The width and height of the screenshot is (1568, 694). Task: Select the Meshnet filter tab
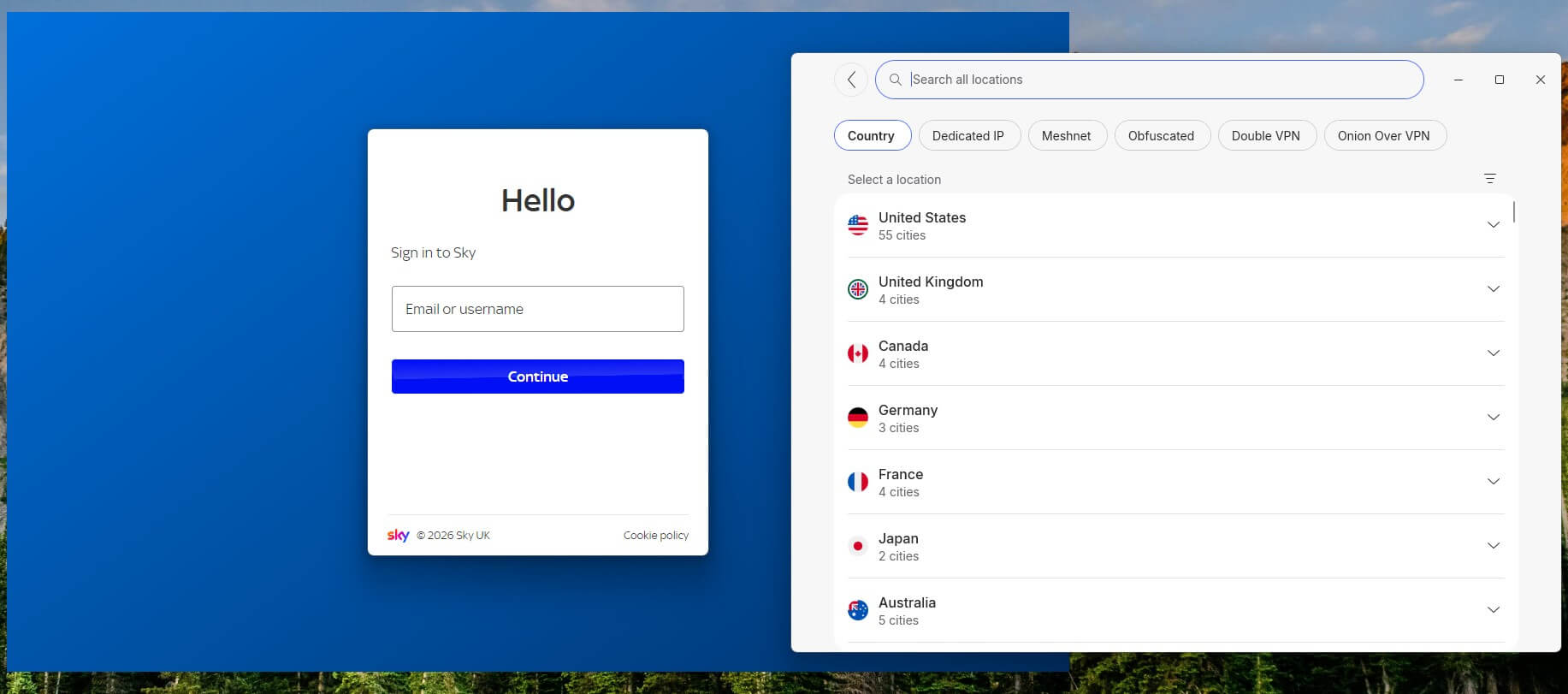tap(1067, 136)
